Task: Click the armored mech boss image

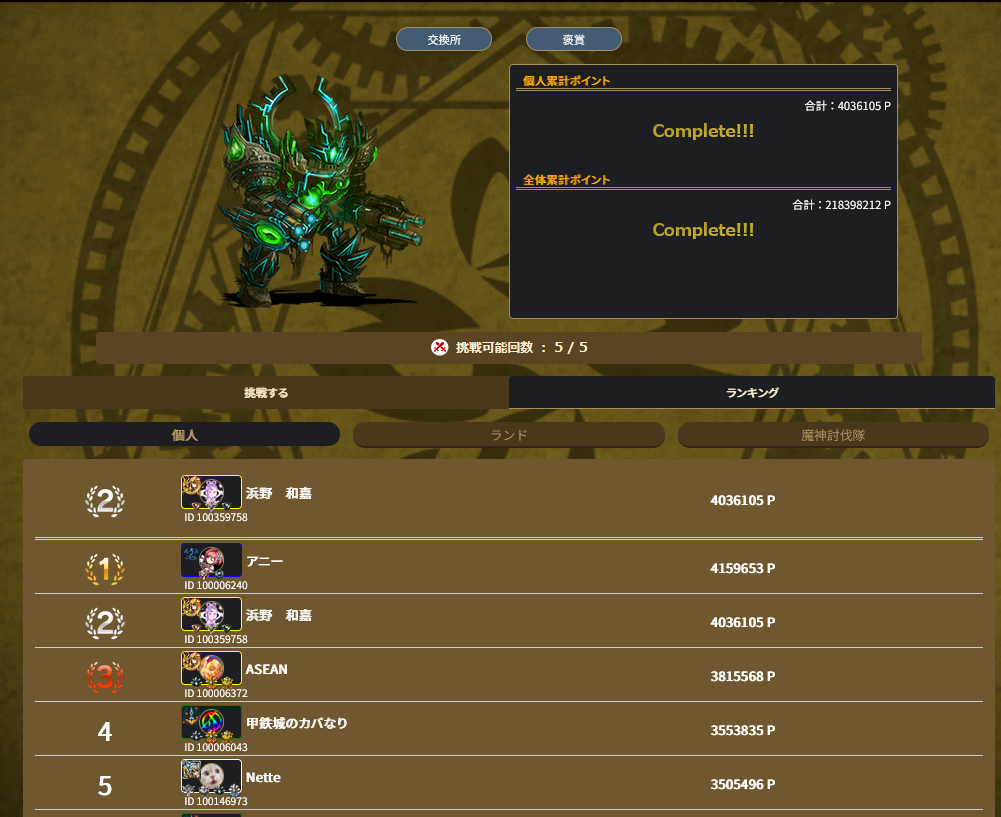Action: tap(319, 191)
